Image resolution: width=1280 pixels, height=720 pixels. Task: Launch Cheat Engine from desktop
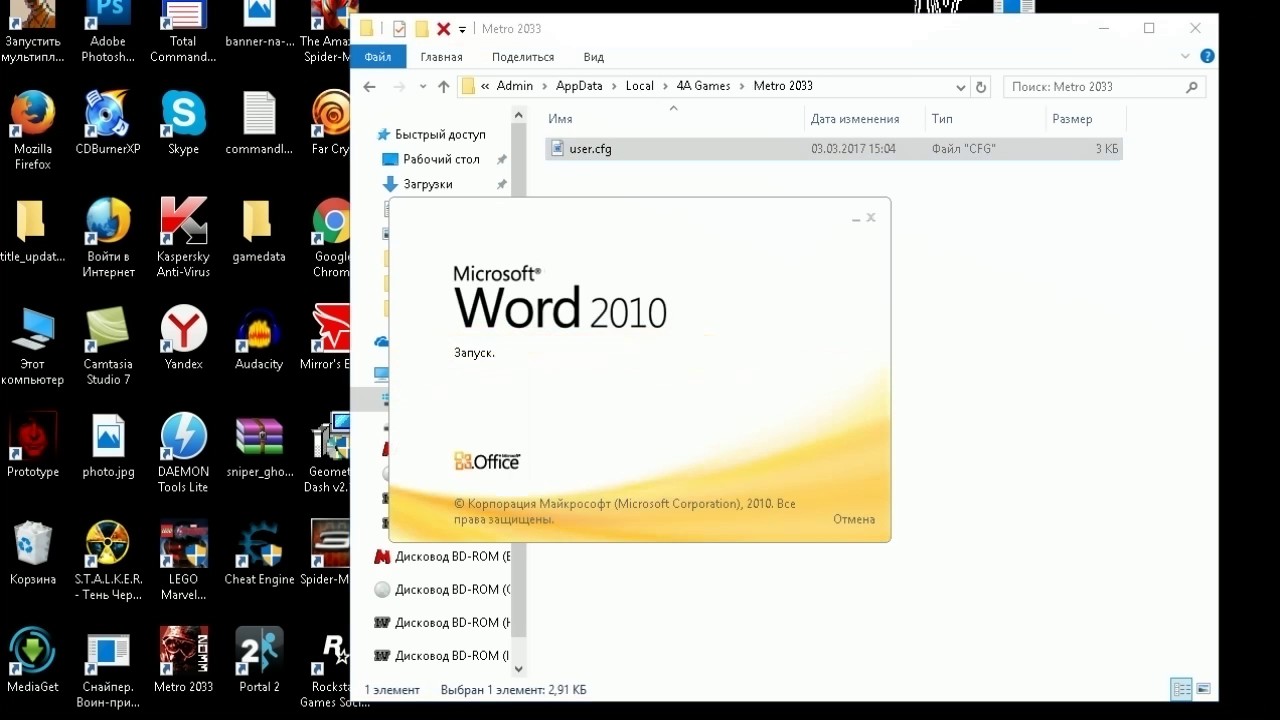258,553
